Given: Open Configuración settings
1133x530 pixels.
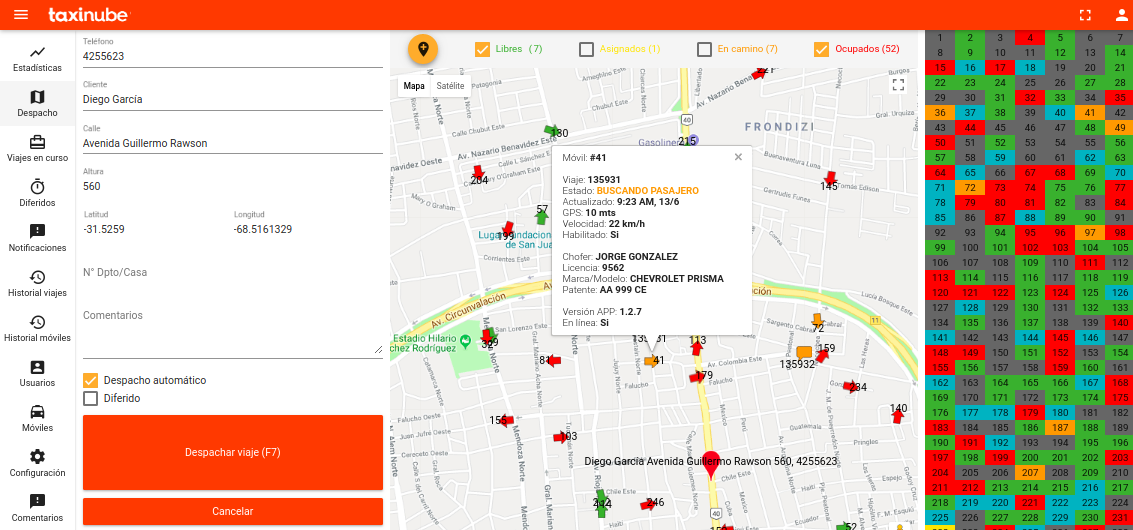Looking at the screenshot, I should click(37, 463).
